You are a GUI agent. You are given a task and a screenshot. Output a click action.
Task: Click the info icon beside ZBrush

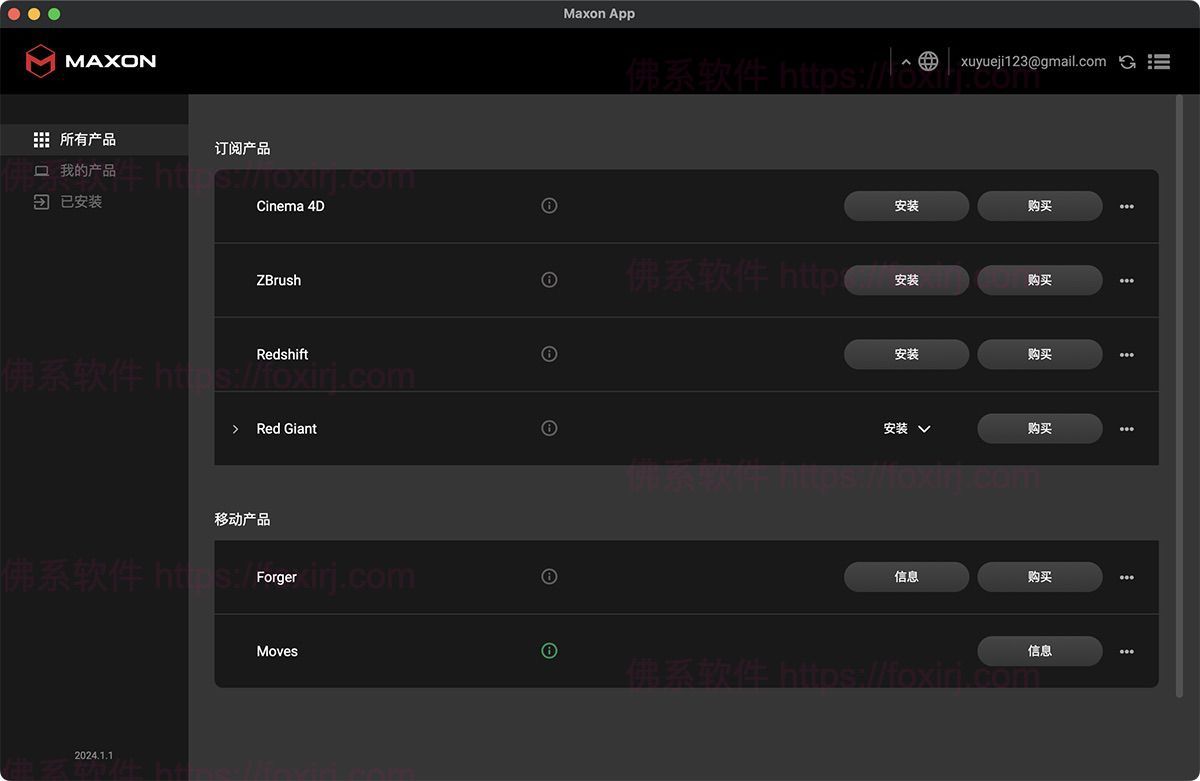tap(549, 280)
